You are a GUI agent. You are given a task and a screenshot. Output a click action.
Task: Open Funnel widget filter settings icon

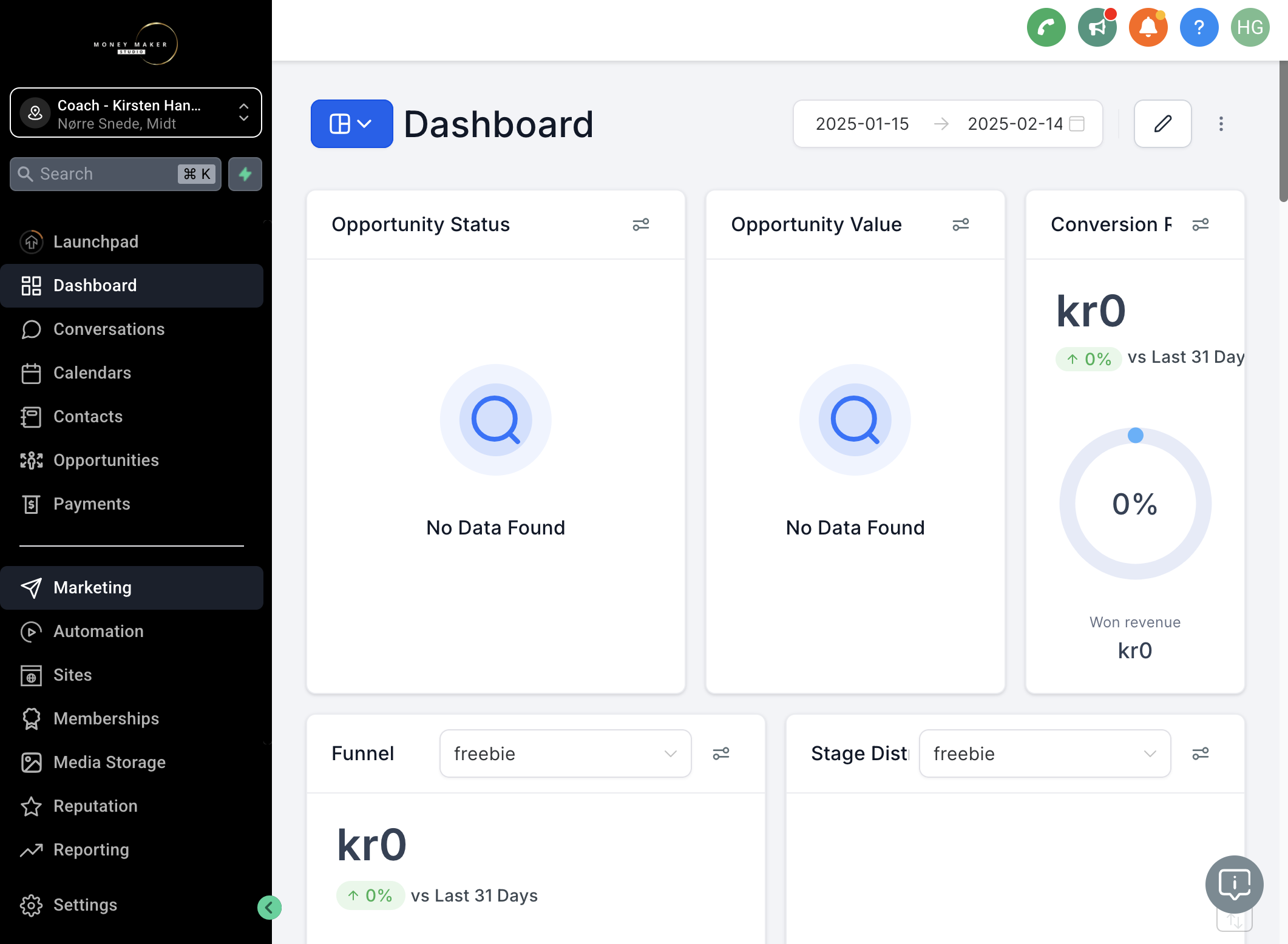pos(721,754)
